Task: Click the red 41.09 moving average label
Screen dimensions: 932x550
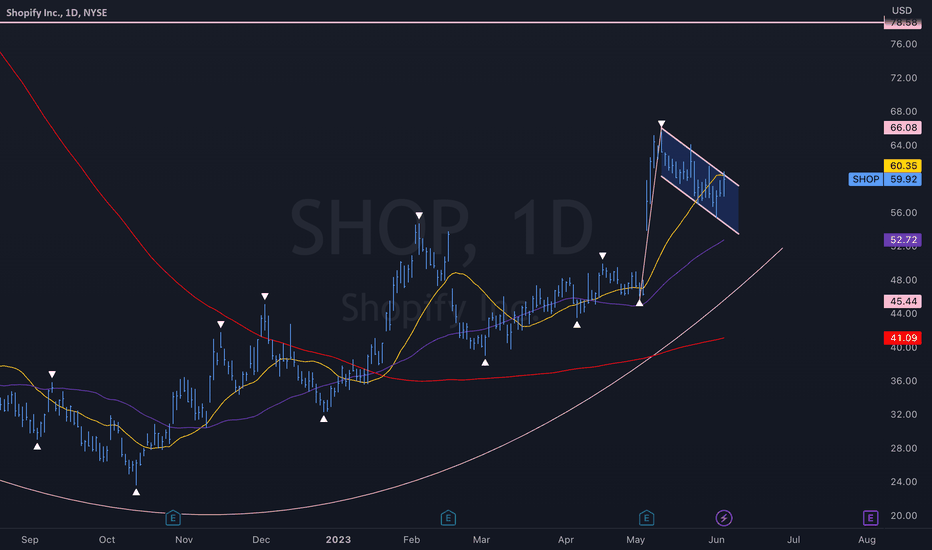Action: pos(903,338)
